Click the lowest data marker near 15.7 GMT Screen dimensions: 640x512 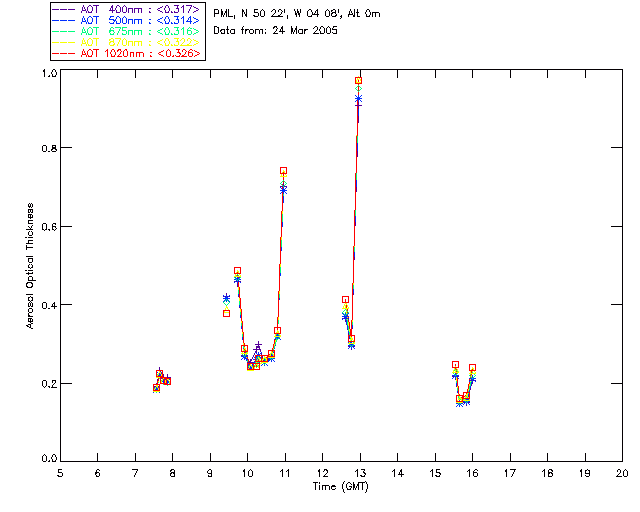(x=460, y=401)
